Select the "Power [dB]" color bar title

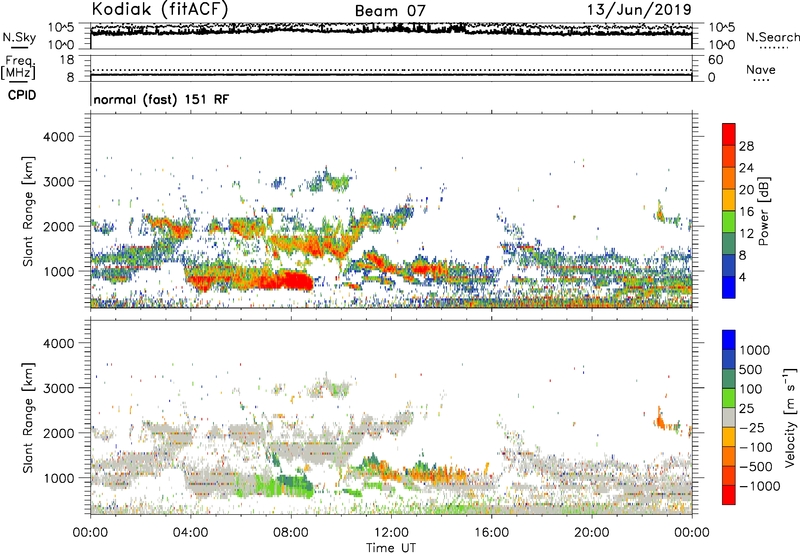pos(763,211)
